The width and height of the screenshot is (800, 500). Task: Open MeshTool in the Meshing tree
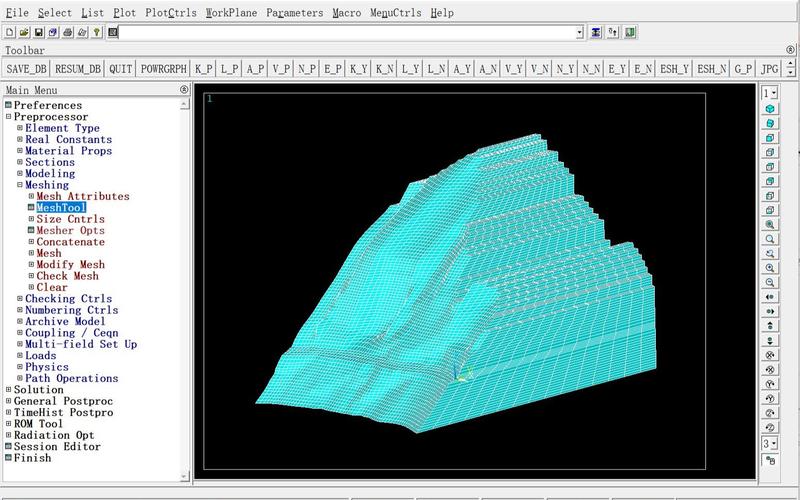61,207
